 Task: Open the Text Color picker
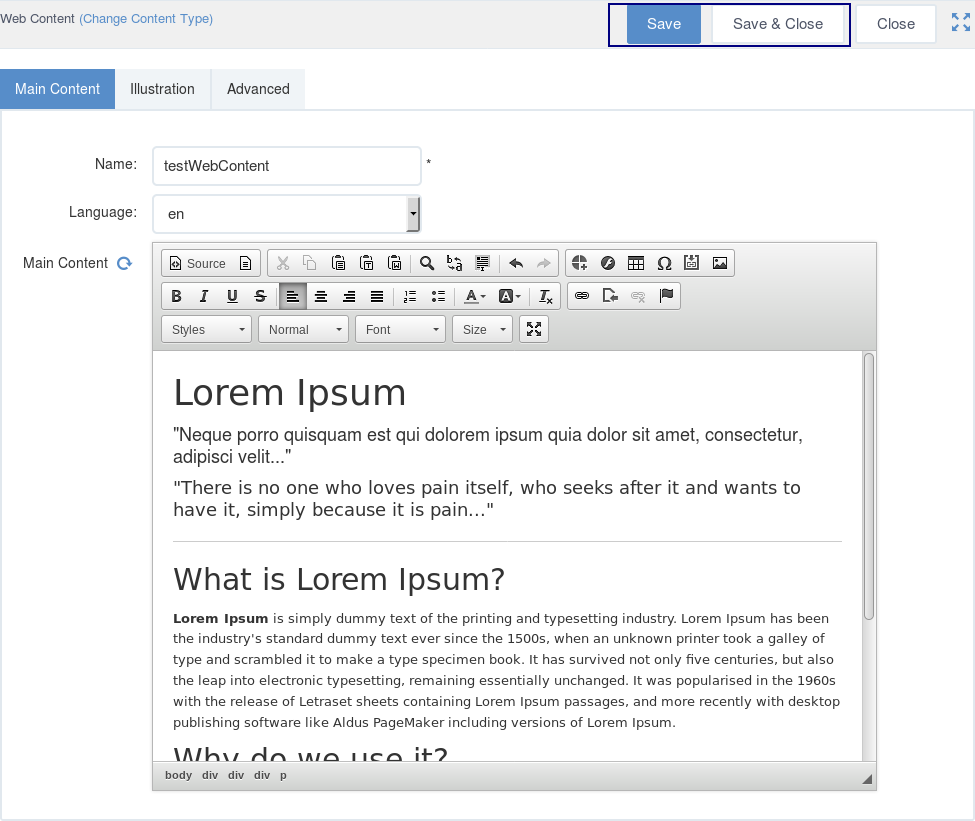pos(475,296)
